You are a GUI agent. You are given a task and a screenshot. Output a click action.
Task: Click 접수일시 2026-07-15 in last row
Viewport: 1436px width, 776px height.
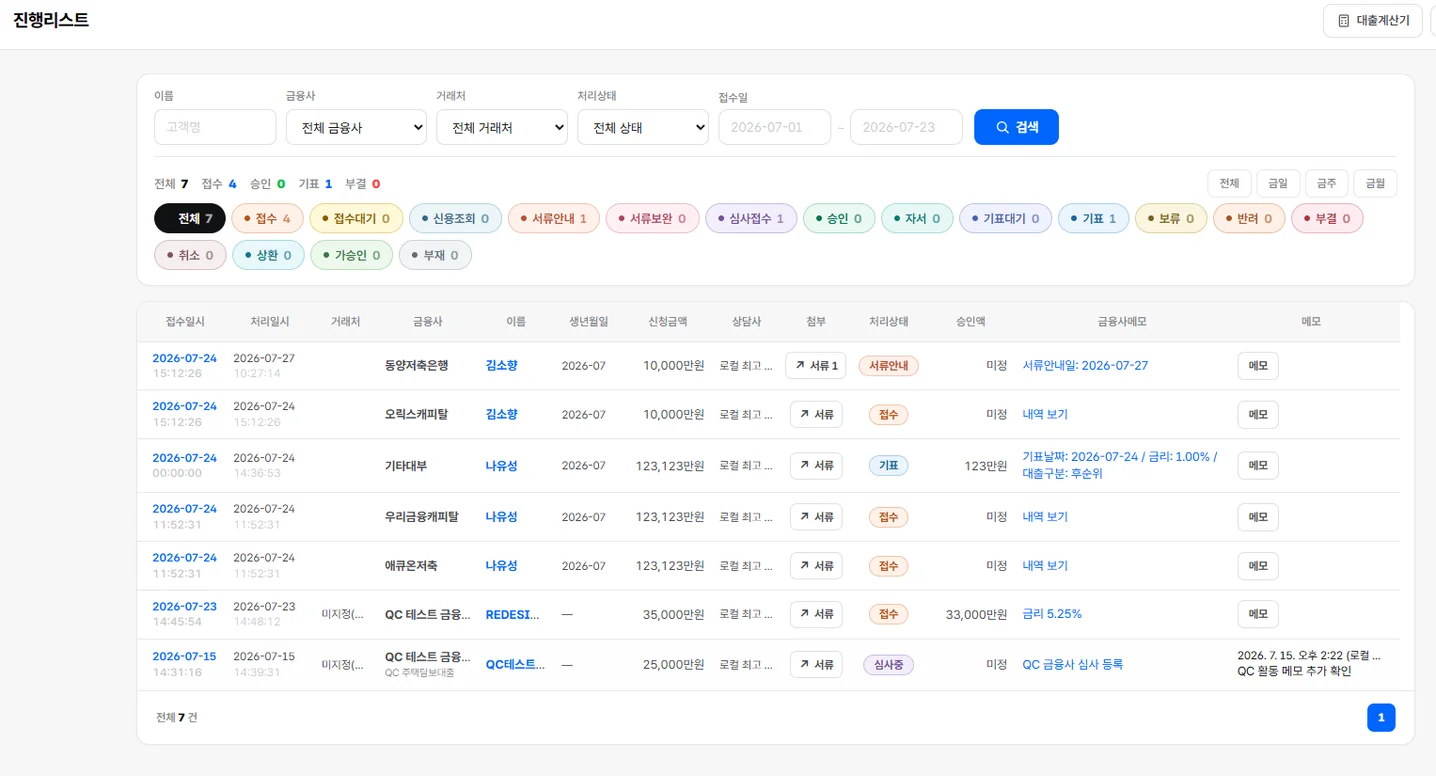click(x=184, y=656)
